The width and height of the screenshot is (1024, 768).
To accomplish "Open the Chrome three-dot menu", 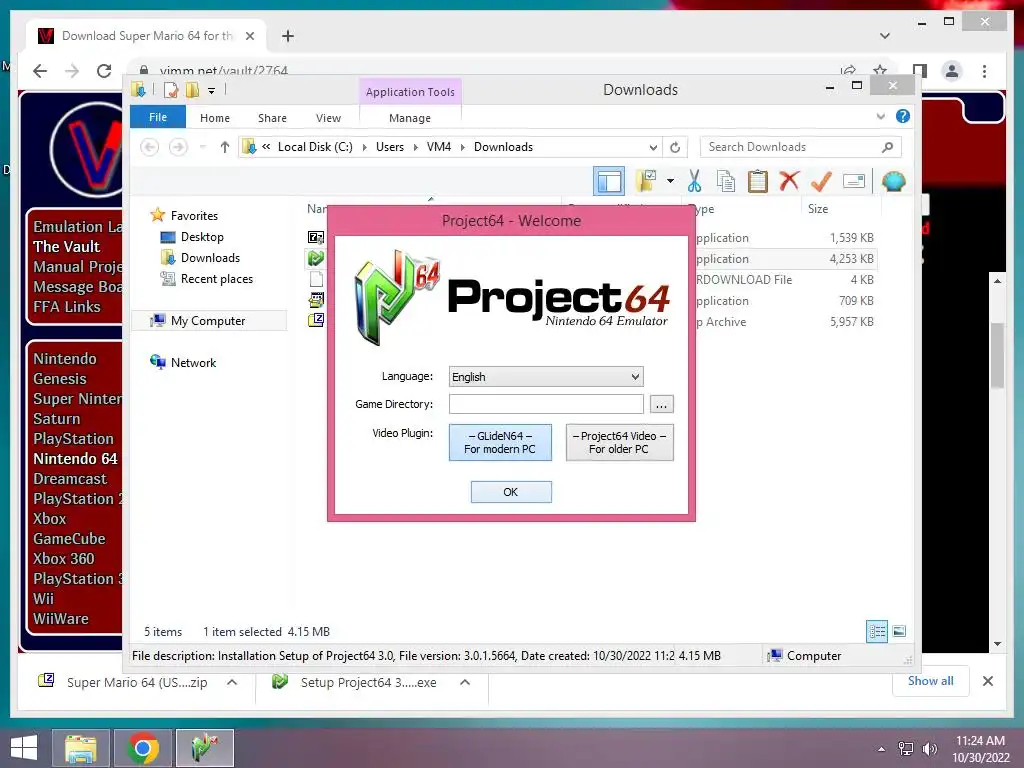I will click(x=984, y=71).
